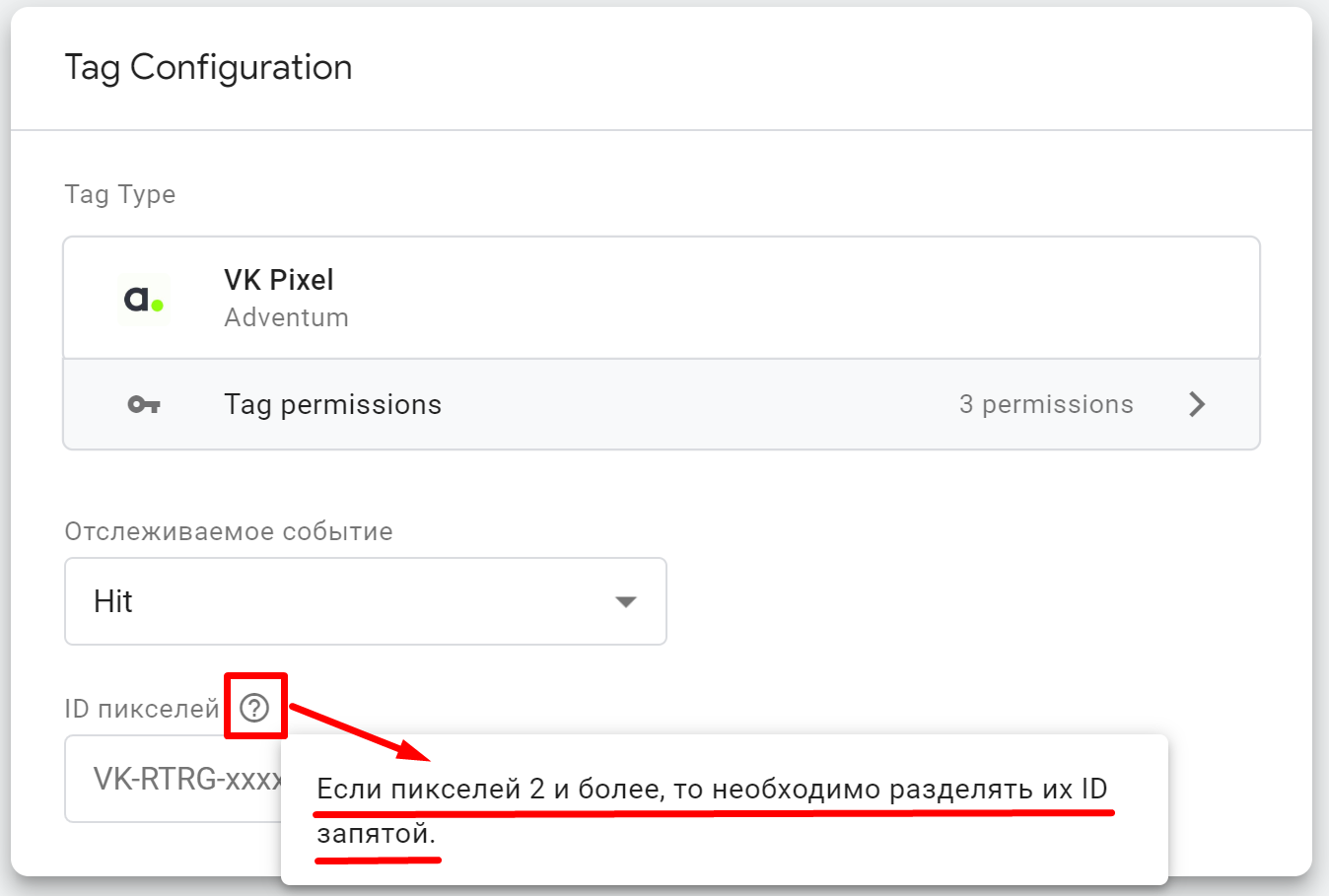Image resolution: width=1329 pixels, height=896 pixels.
Task: Click the "Adventum" vendor subtitle
Action: pos(286,317)
